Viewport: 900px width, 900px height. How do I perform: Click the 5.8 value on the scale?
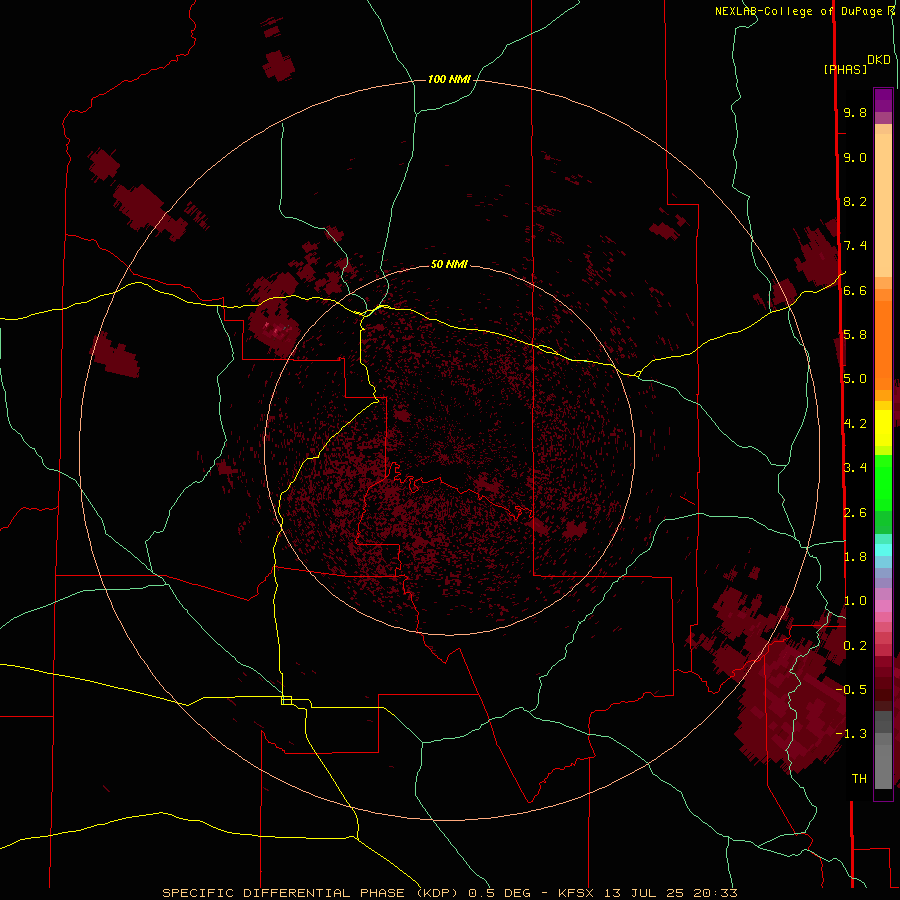(855, 335)
